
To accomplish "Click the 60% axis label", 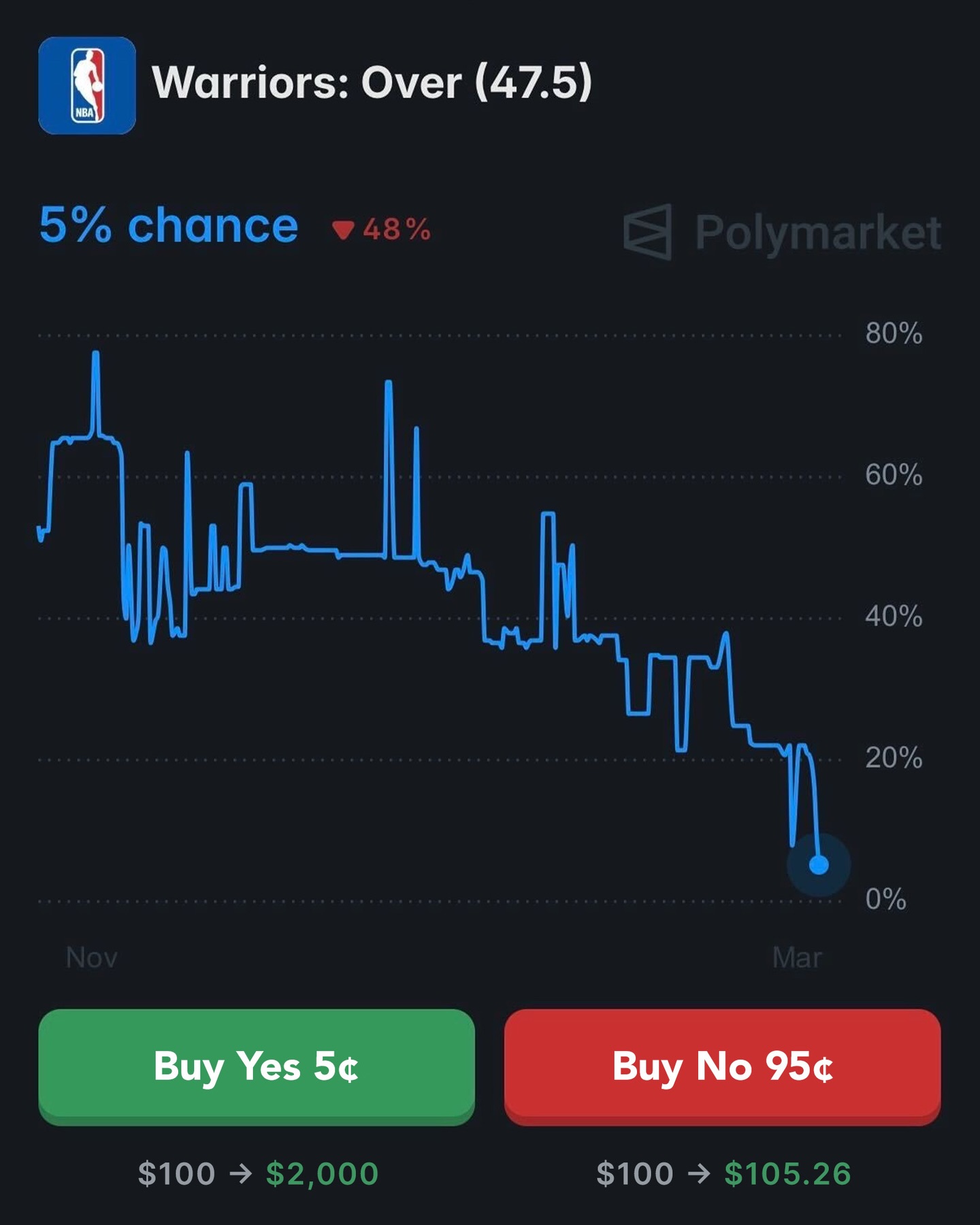I will (894, 475).
